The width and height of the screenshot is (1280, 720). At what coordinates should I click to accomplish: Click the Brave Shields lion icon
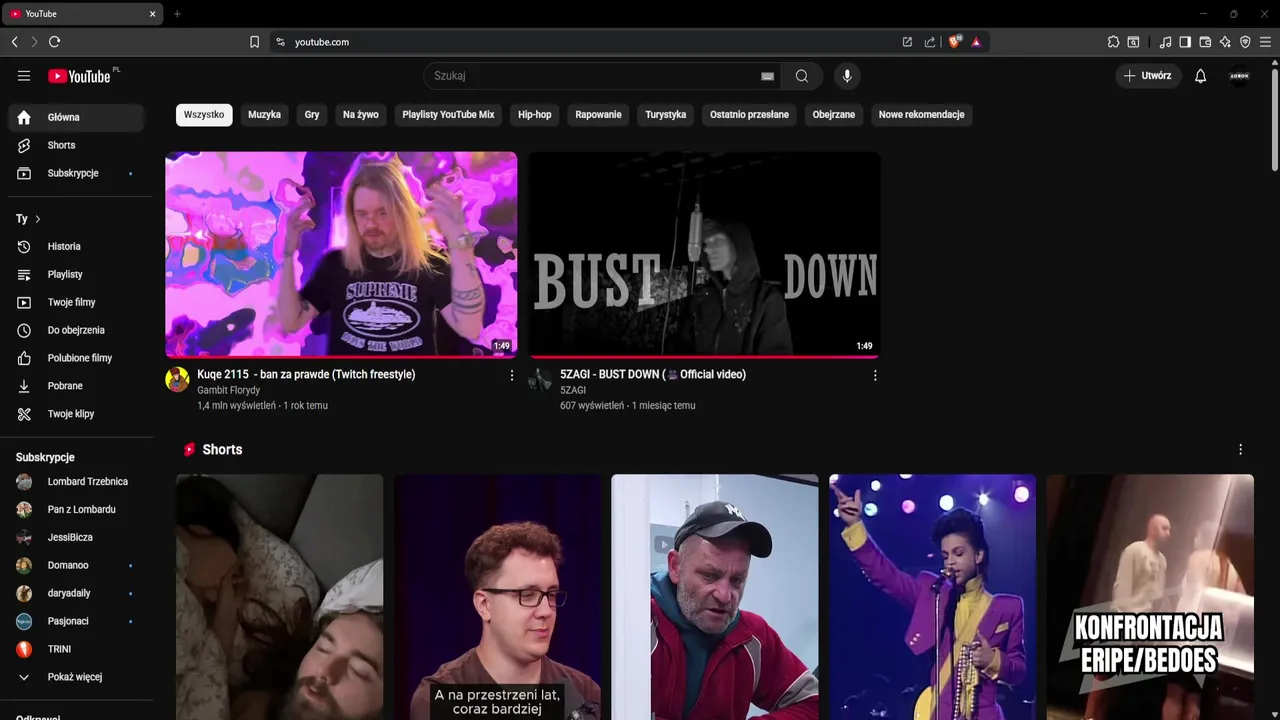(954, 42)
